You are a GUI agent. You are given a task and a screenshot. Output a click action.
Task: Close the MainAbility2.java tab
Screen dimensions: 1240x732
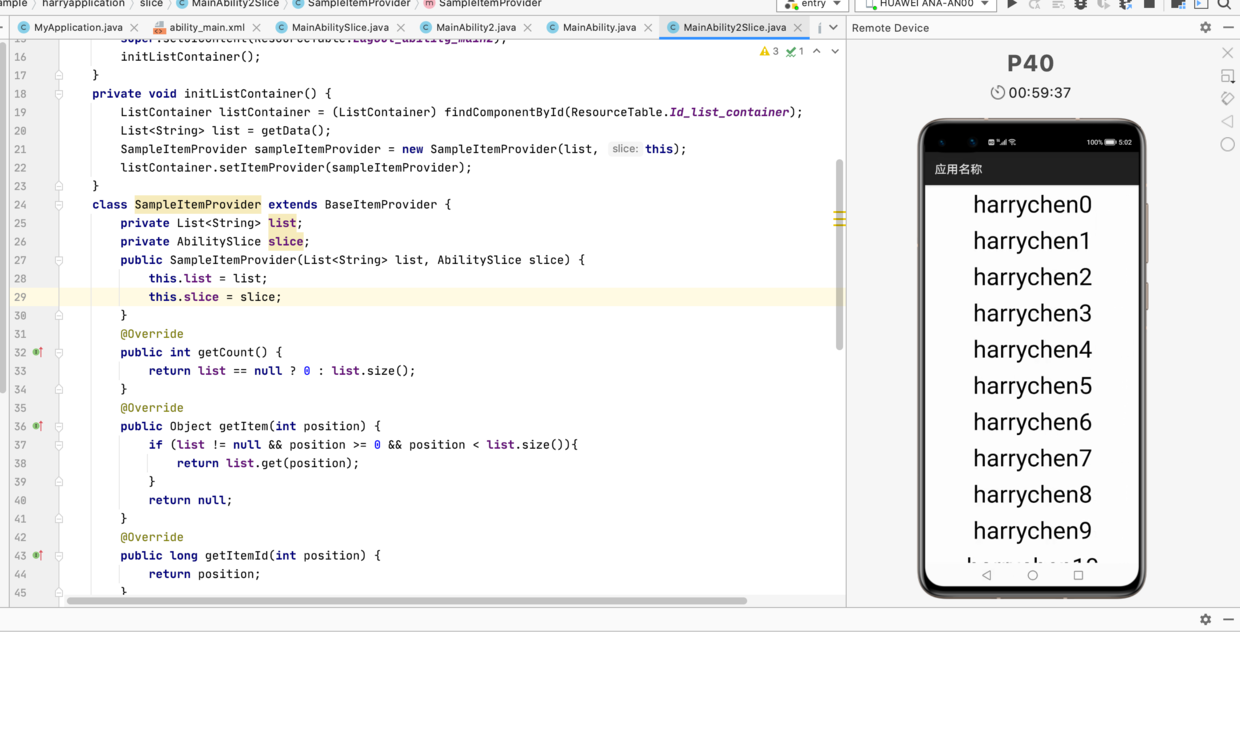pyautogui.click(x=528, y=28)
